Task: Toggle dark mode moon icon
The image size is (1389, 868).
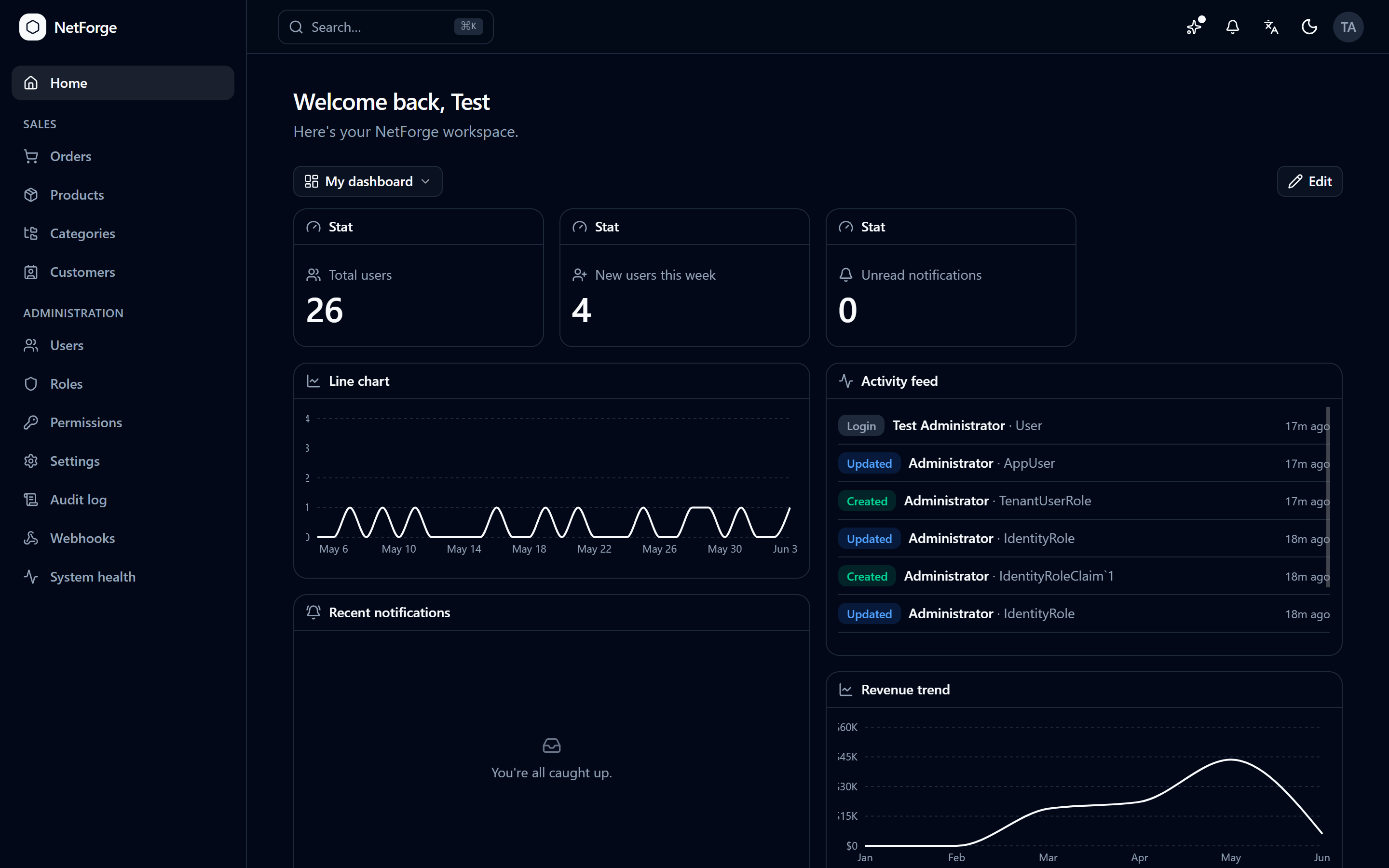Action: click(x=1309, y=27)
